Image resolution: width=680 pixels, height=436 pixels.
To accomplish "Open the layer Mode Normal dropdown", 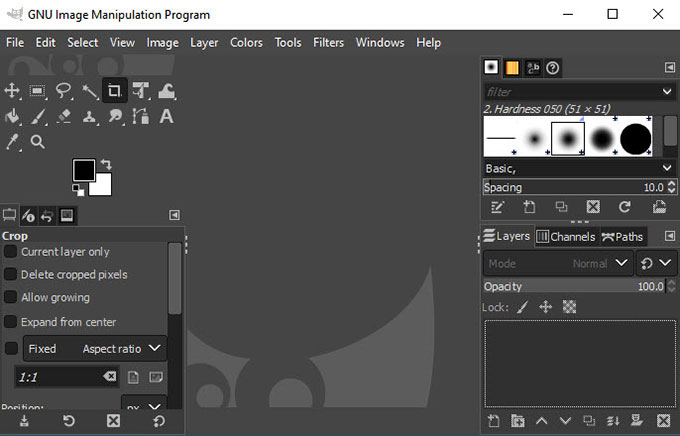I will [558, 263].
